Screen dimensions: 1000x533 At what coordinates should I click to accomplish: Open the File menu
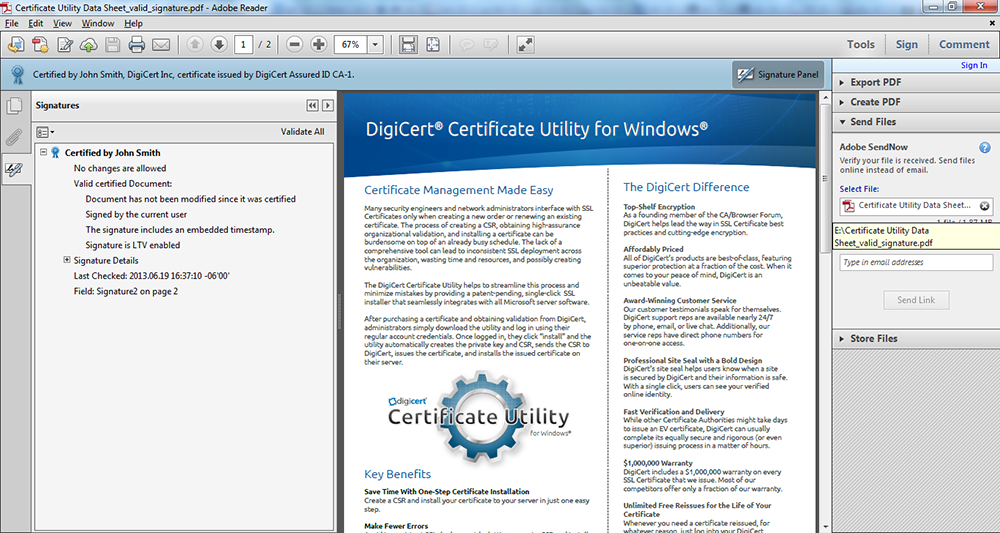pyautogui.click(x=11, y=24)
